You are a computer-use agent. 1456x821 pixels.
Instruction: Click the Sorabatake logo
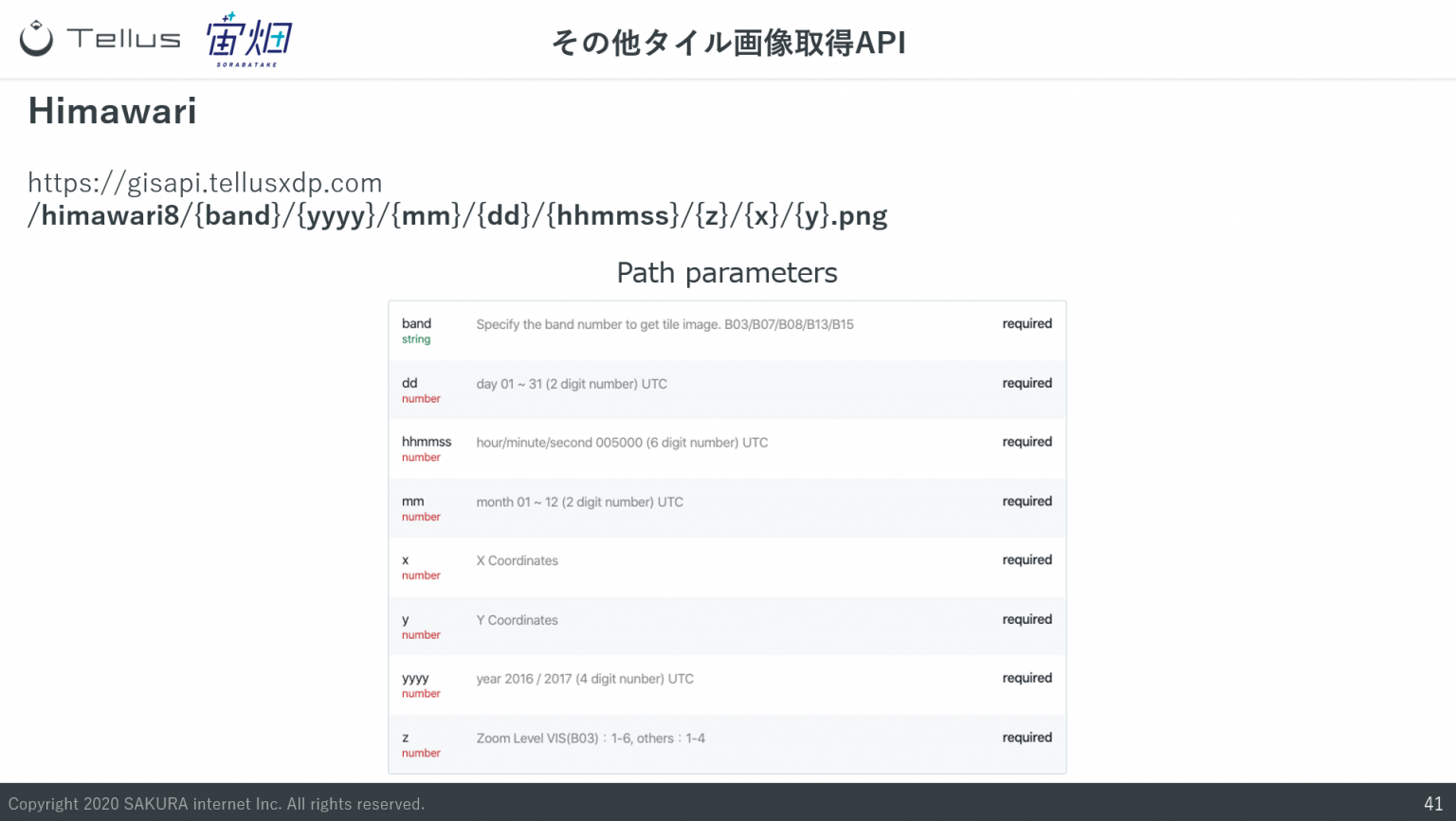tap(249, 40)
